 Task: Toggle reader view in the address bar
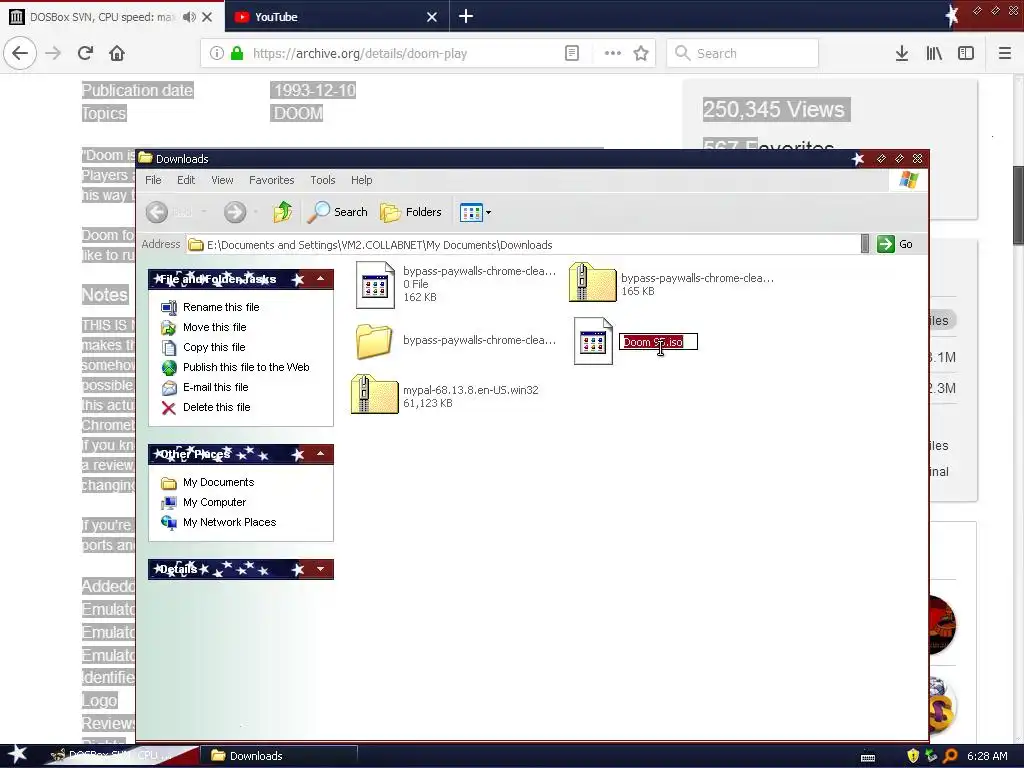(571, 54)
